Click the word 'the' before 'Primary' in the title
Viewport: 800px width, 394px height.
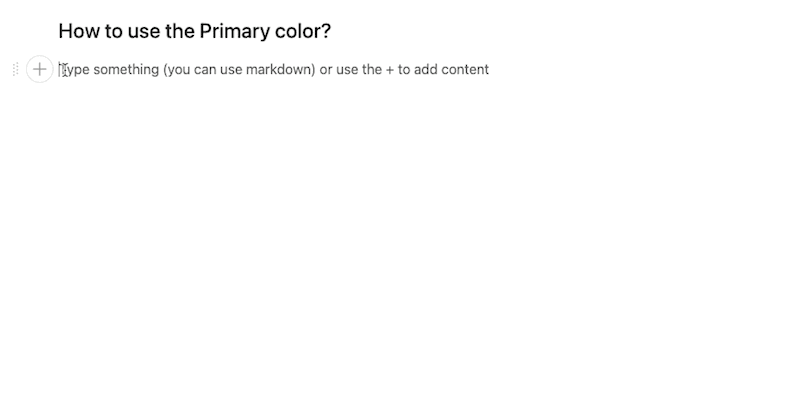pos(180,31)
